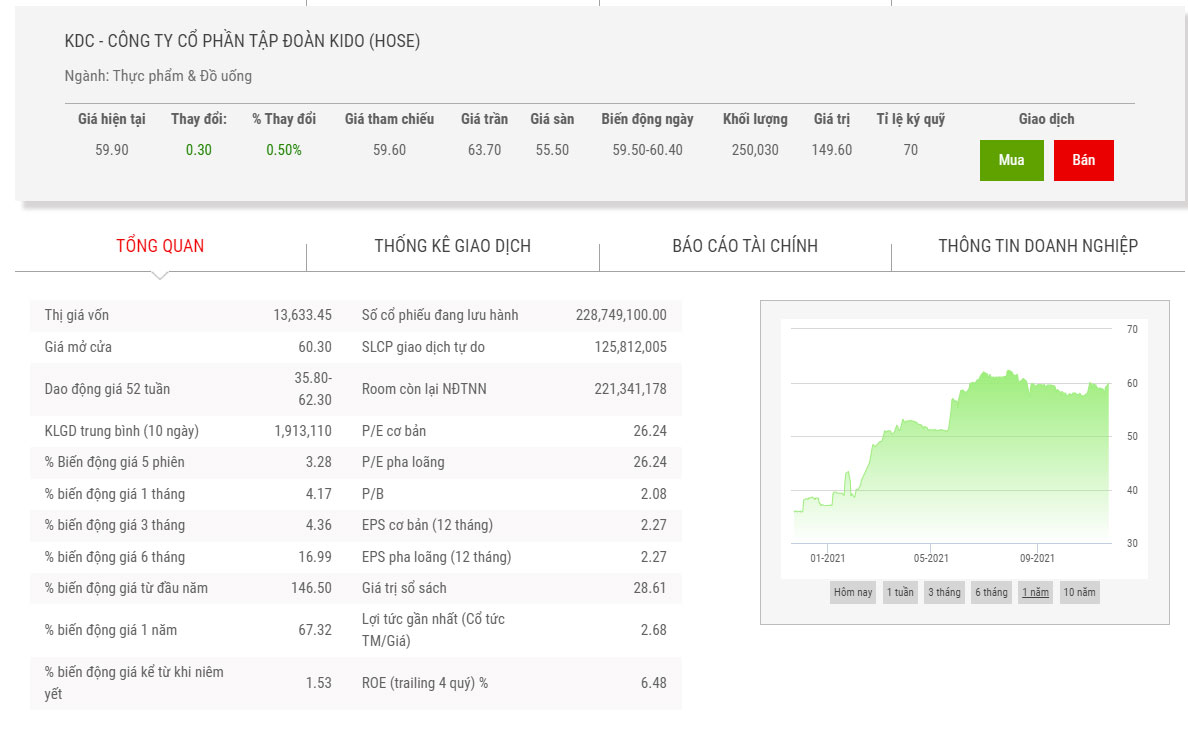
Task: Show the 3 tháng chart period
Action: [944, 592]
